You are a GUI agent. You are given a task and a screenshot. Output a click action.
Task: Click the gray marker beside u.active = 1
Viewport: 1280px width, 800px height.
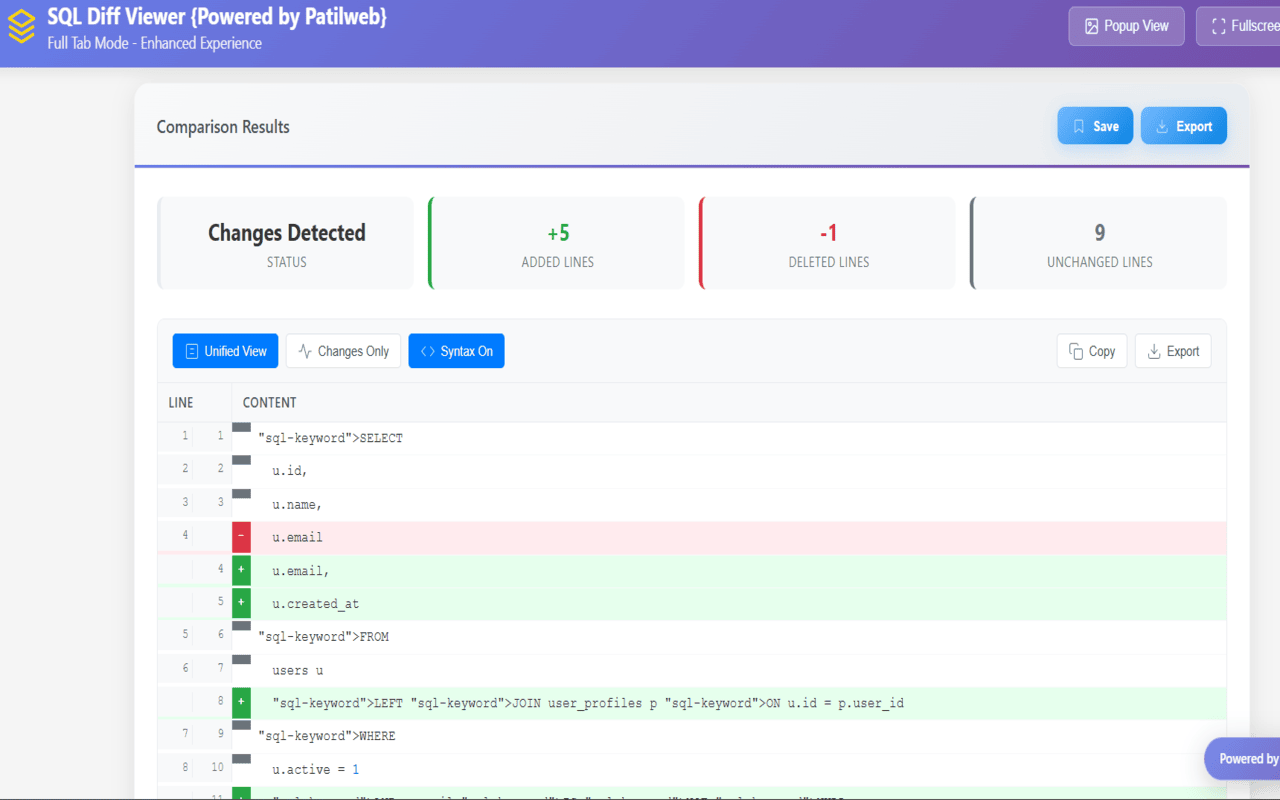(241, 758)
